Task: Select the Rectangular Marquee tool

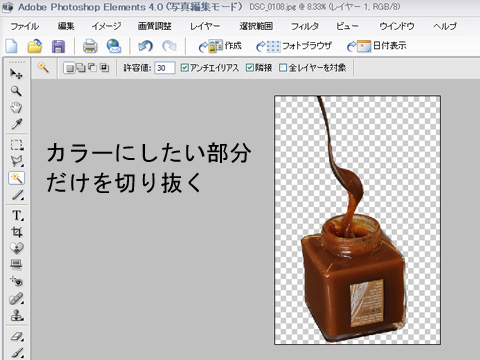Action: [16, 145]
